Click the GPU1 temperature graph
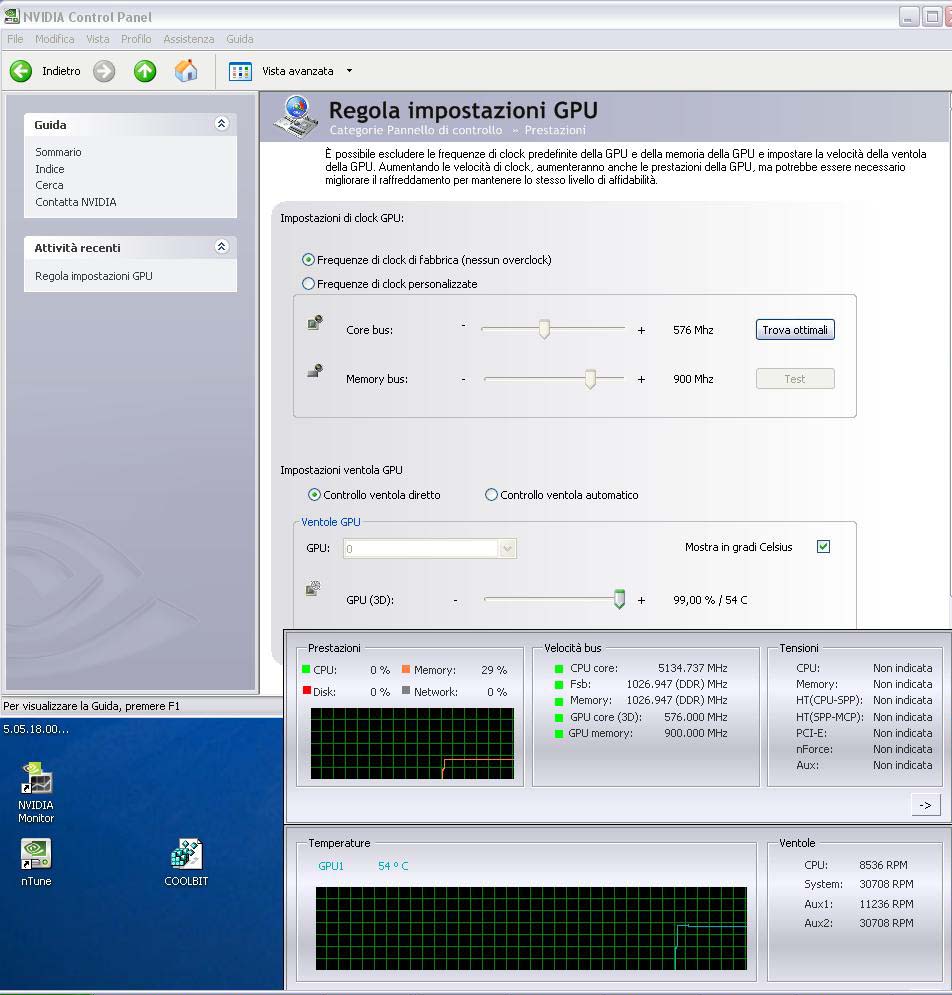 click(531, 928)
